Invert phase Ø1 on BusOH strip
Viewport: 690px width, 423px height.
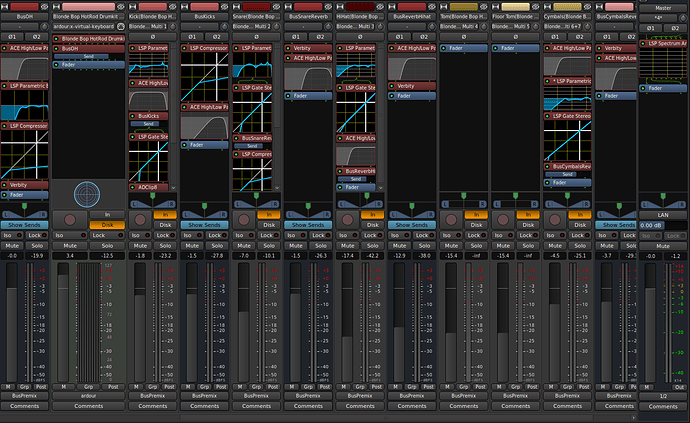[x=13, y=37]
